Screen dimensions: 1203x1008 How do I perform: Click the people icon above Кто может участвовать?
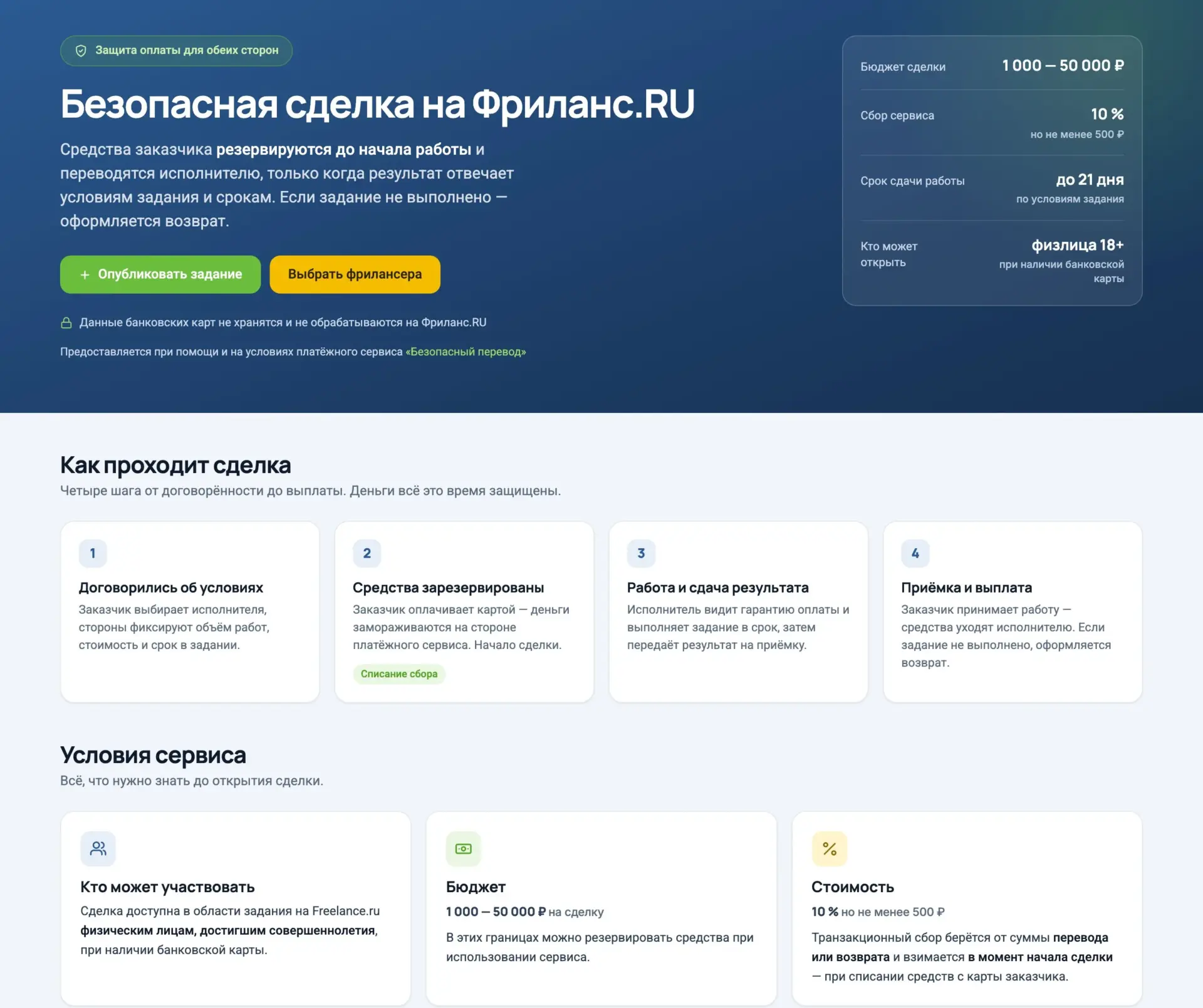click(x=98, y=848)
